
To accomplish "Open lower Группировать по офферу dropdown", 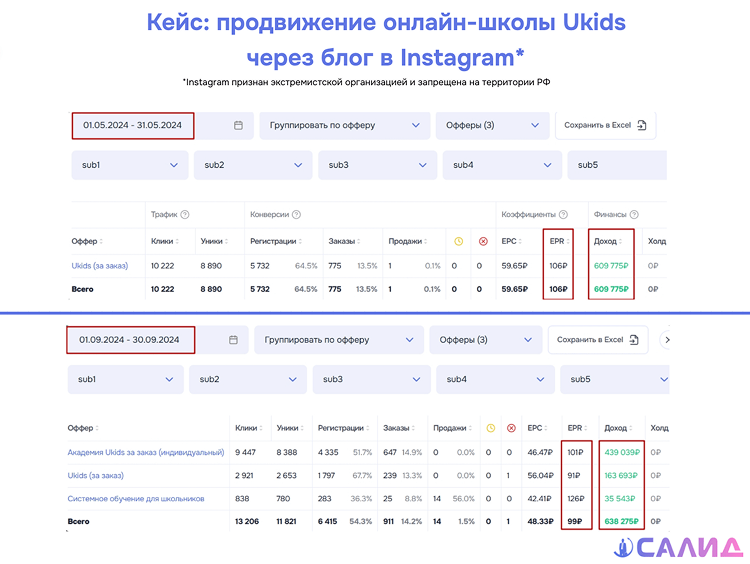I will point(339,340).
